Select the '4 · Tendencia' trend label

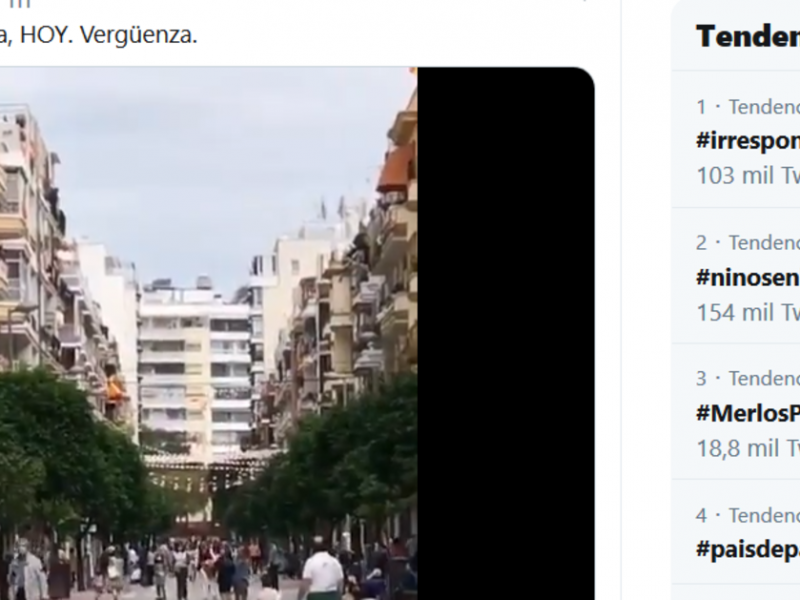(748, 515)
